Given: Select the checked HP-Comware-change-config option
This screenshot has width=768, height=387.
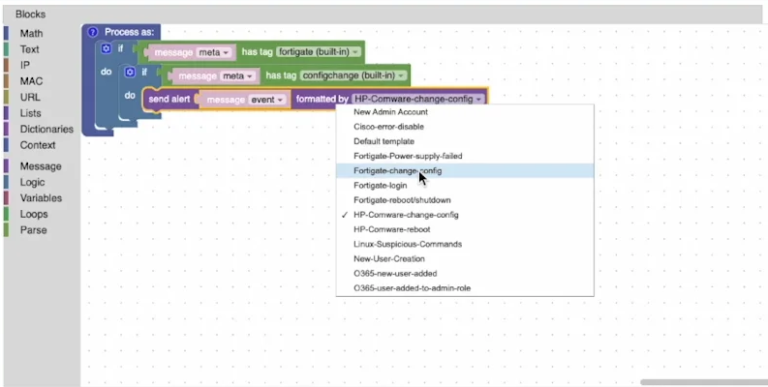Looking at the screenshot, I should pos(465,215).
